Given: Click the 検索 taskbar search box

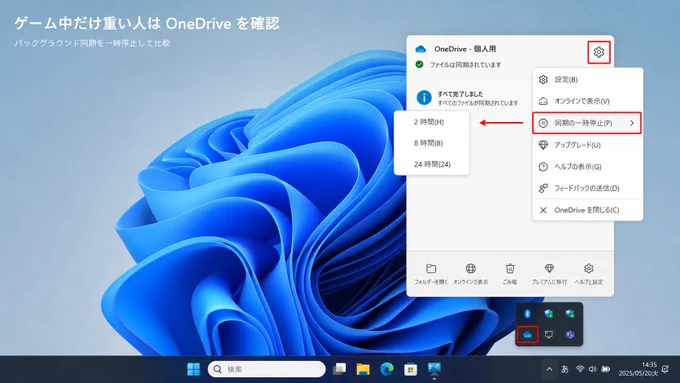Looking at the screenshot, I should click(x=266, y=369).
